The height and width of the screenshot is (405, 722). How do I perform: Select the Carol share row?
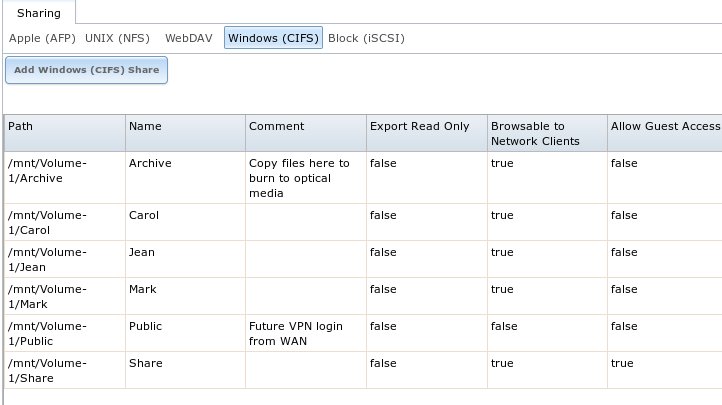(363, 222)
